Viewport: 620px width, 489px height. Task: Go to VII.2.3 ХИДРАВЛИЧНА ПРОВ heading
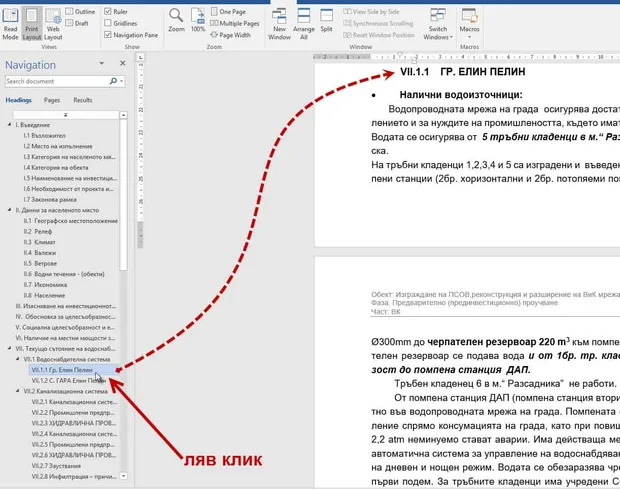point(74,423)
